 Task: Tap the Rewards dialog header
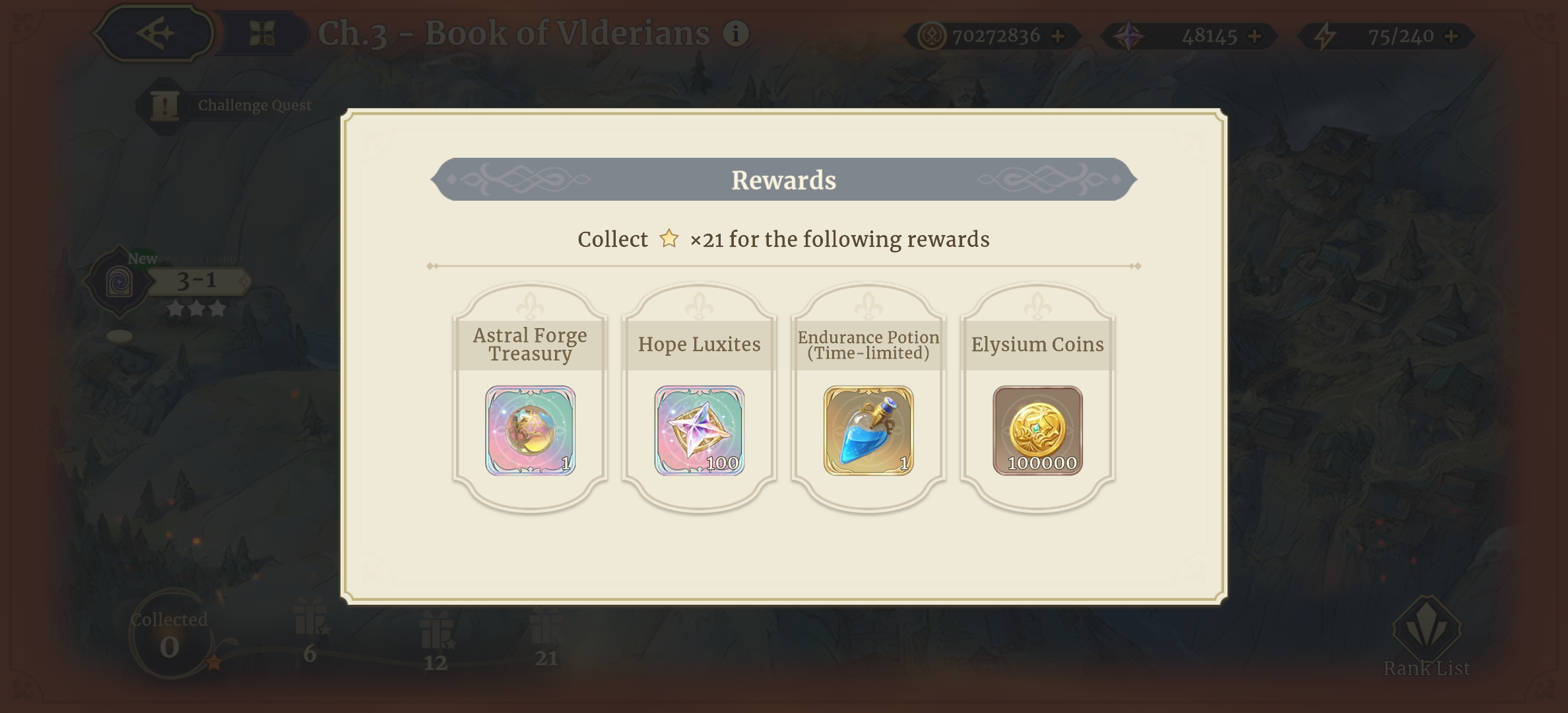pos(784,180)
